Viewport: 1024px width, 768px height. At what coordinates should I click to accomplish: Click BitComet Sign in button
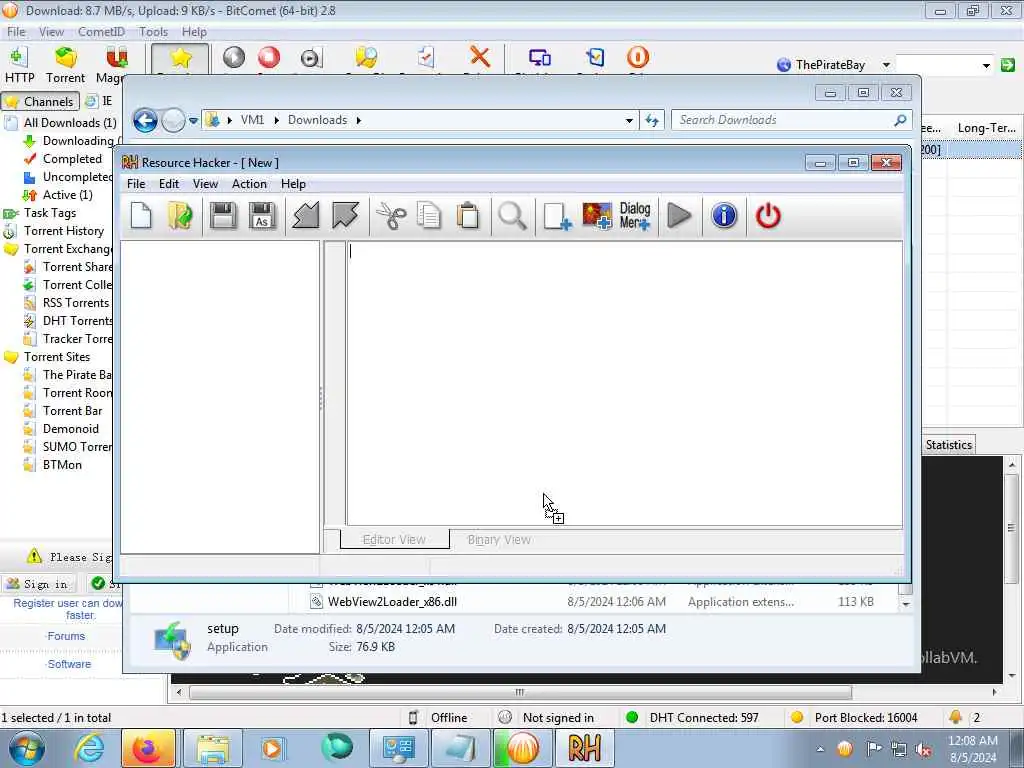point(39,583)
